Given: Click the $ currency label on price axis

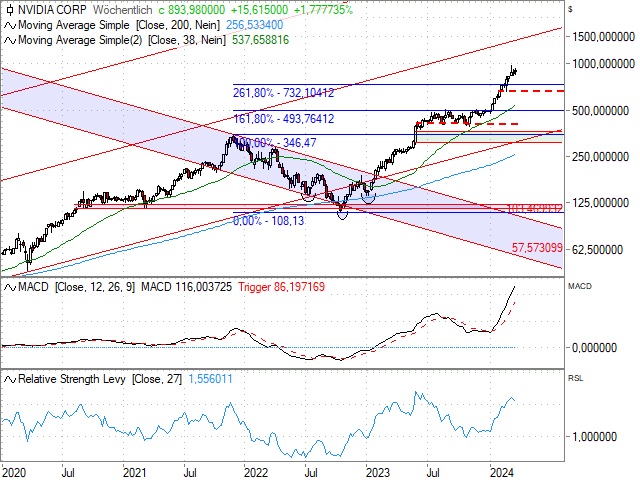Looking at the screenshot, I should click(x=570, y=9).
